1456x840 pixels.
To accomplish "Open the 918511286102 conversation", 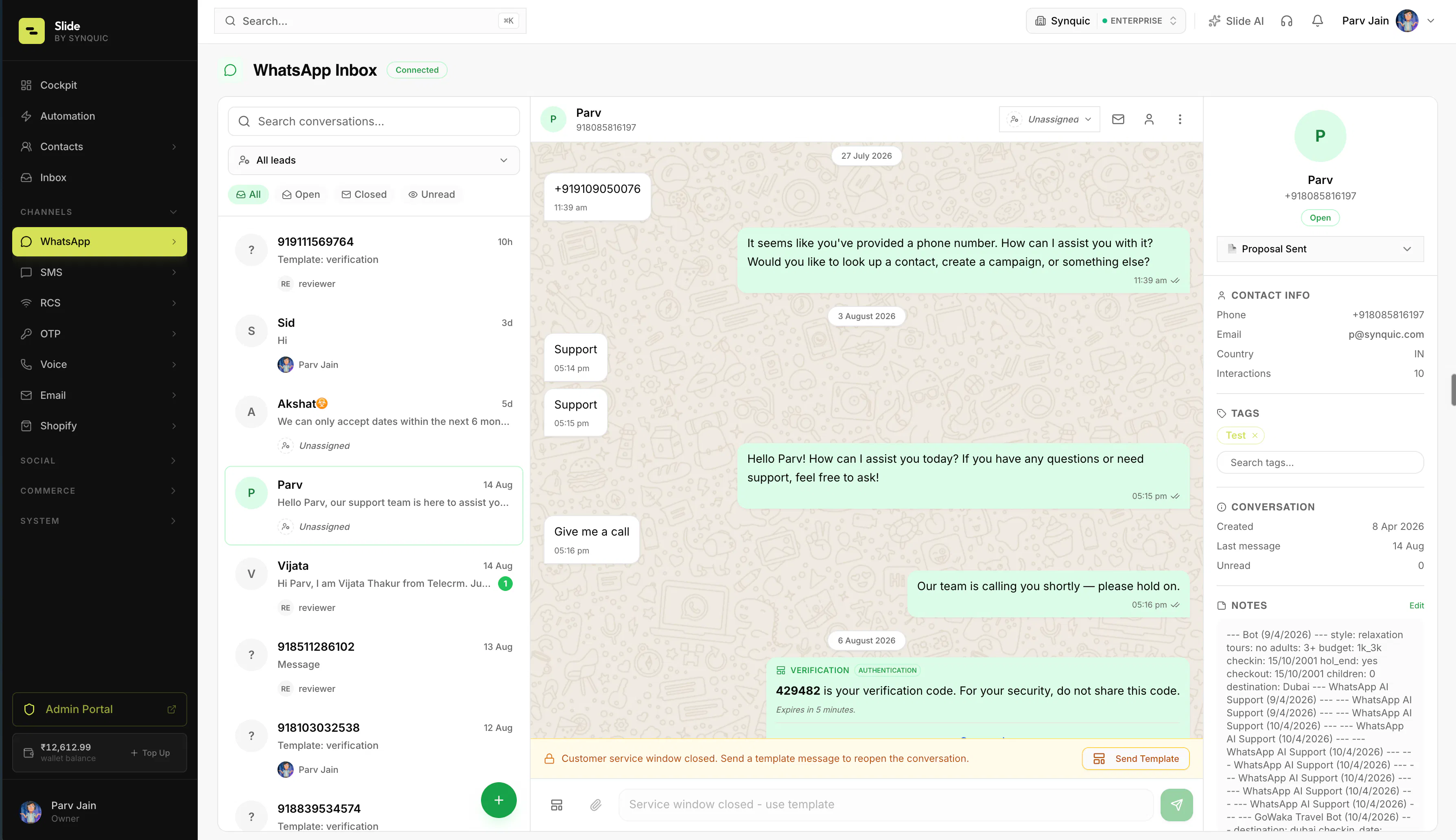I will tap(373, 667).
